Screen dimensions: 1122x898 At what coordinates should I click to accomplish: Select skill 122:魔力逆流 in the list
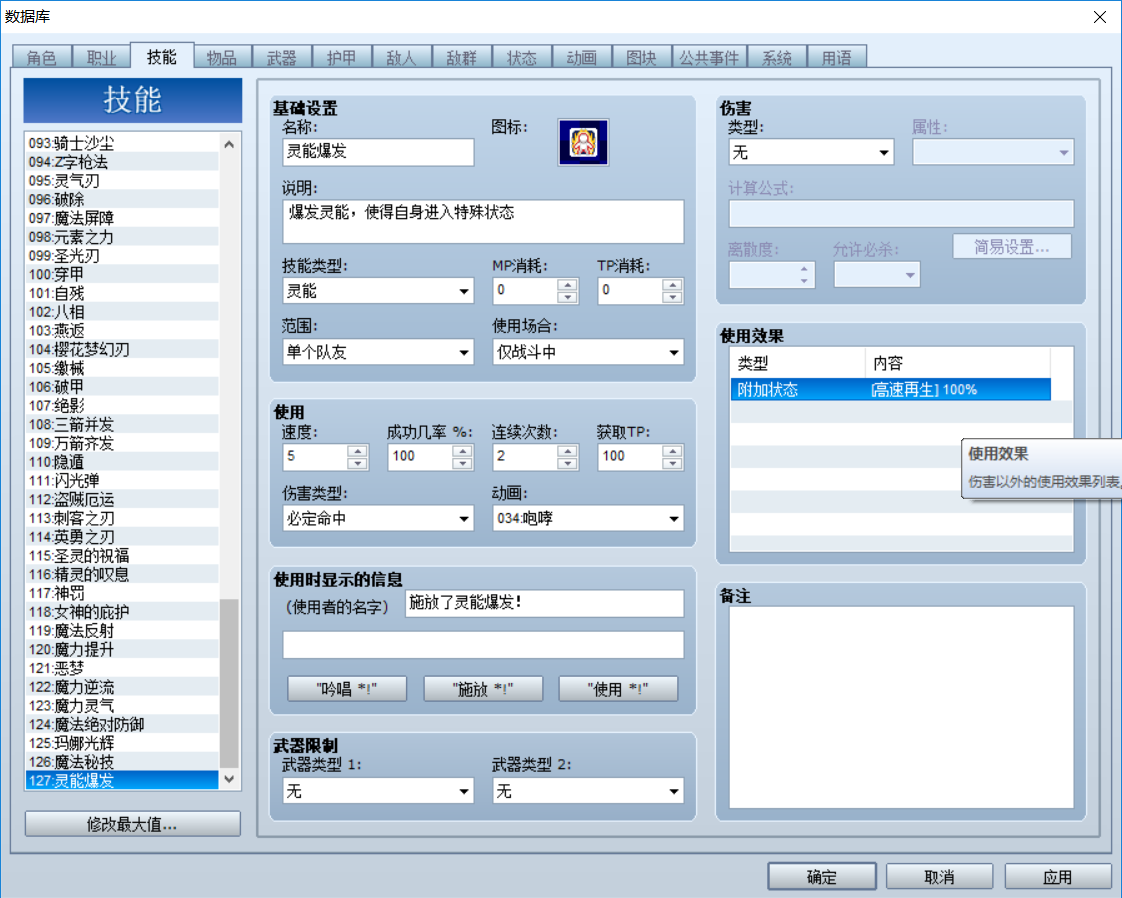(x=122, y=687)
